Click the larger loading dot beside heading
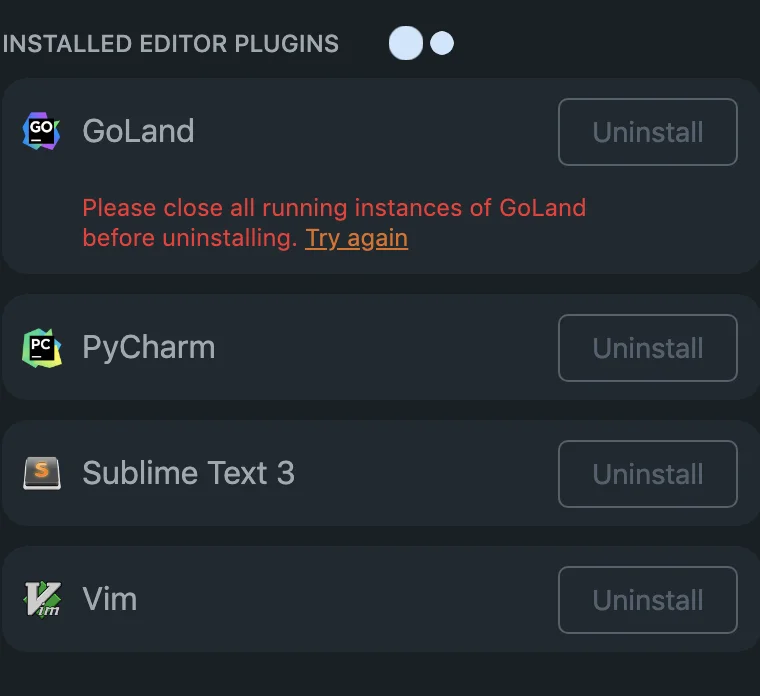 (406, 43)
